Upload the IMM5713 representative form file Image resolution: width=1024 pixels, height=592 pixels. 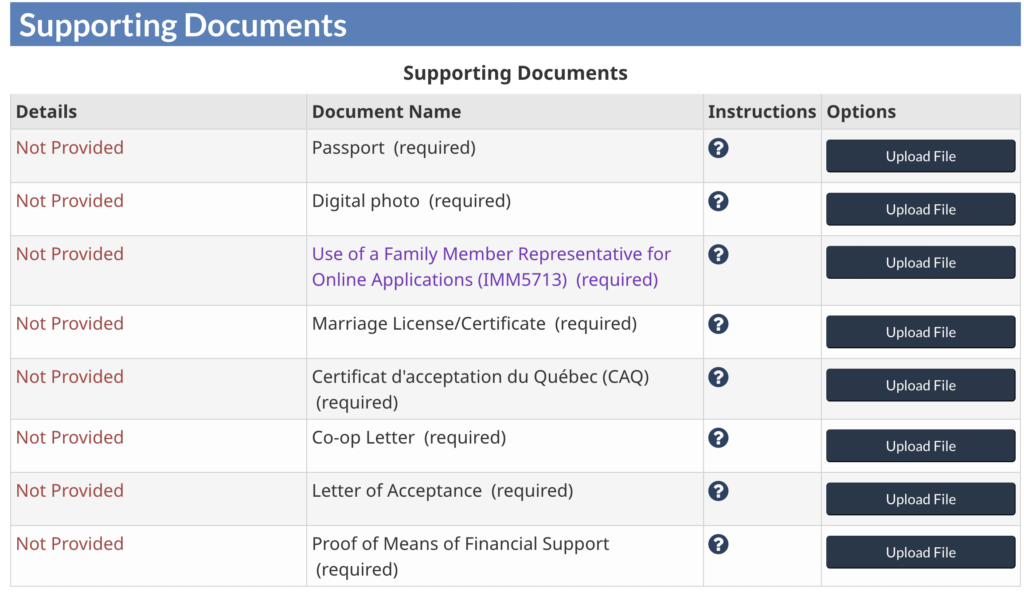(920, 263)
